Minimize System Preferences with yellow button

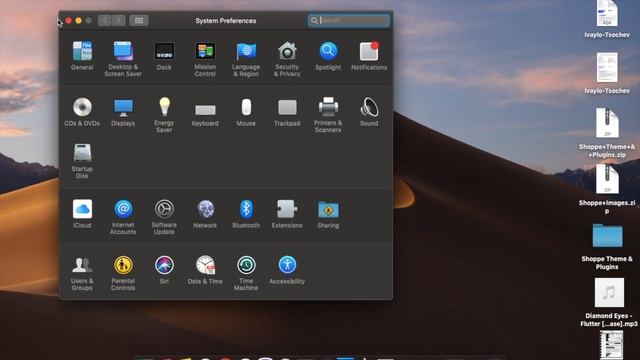click(x=78, y=20)
